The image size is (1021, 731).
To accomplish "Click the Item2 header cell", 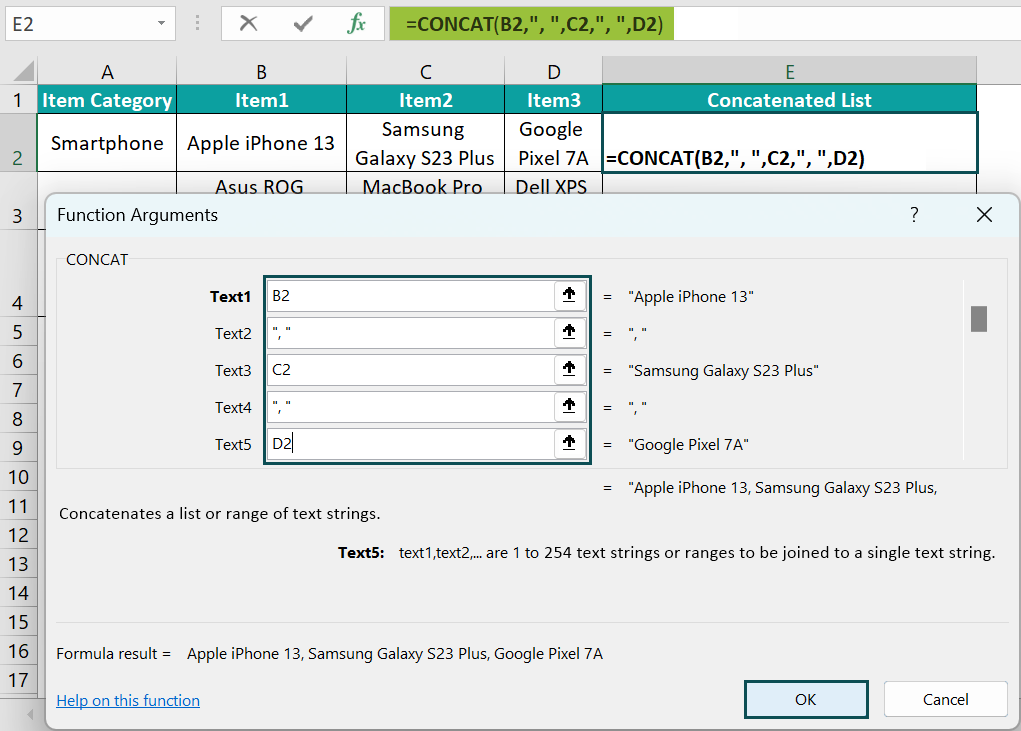I will [425, 100].
